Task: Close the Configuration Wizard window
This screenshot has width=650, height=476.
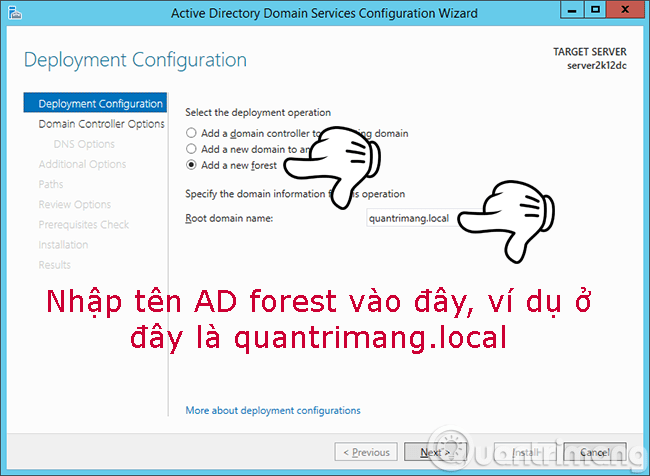Action: tap(625, 10)
